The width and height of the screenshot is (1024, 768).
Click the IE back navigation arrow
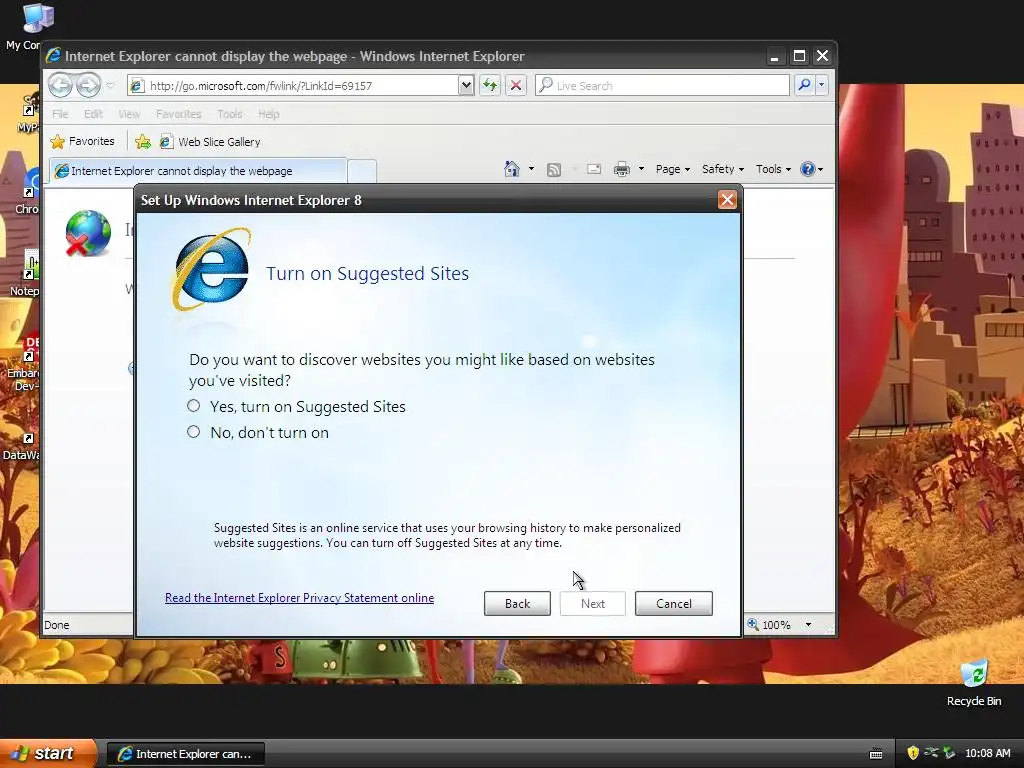pos(61,85)
